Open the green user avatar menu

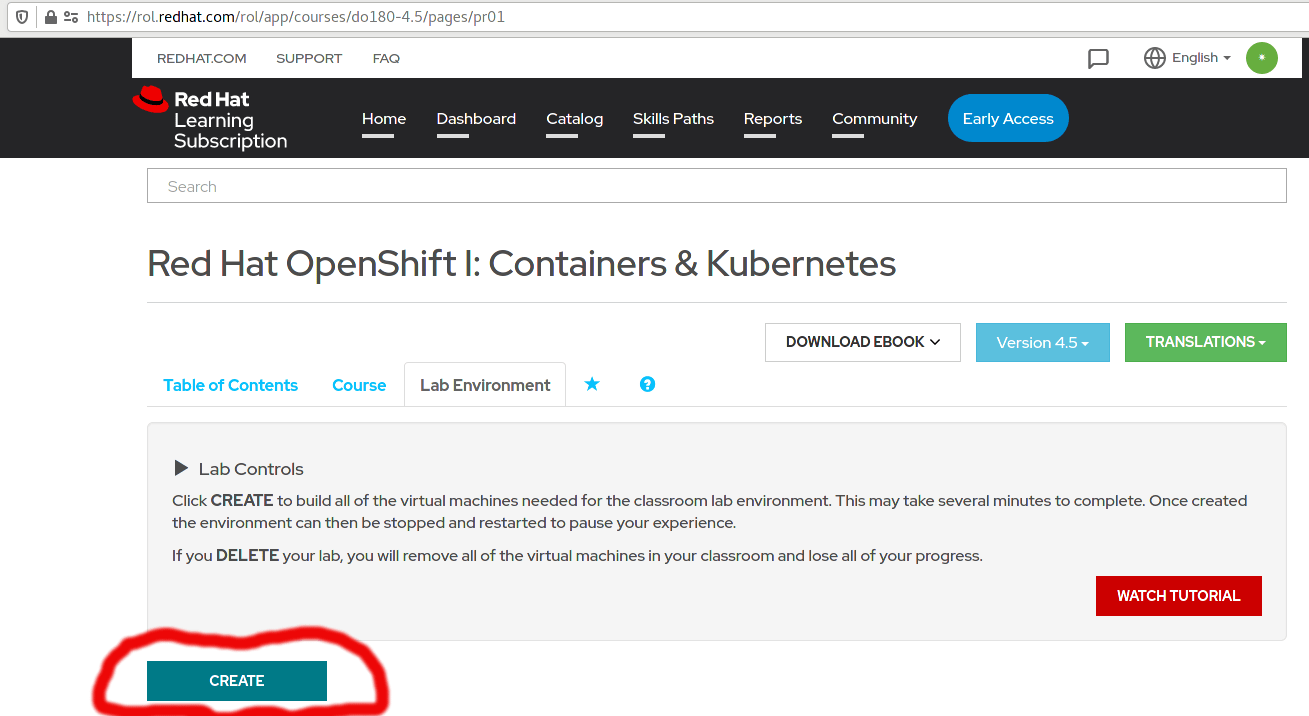pos(1261,57)
